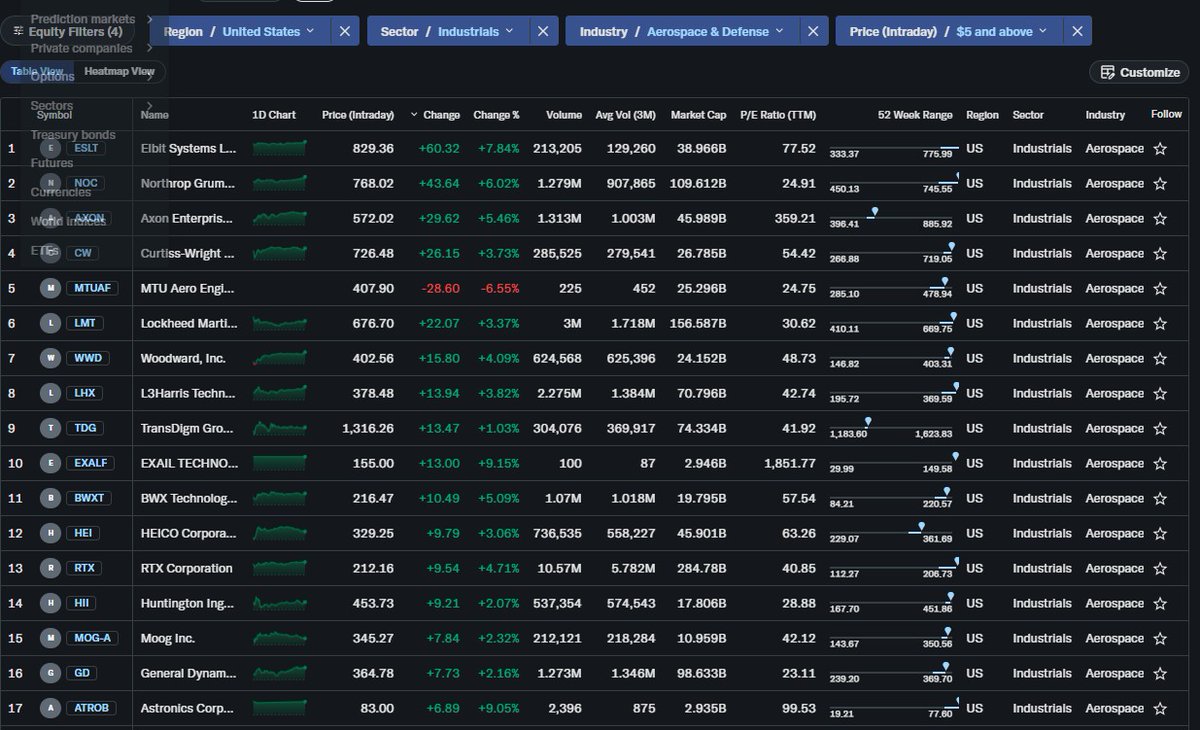The image size is (1200, 730).
Task: Follow L3Harris Technologies with its star
Action: coord(1160,393)
